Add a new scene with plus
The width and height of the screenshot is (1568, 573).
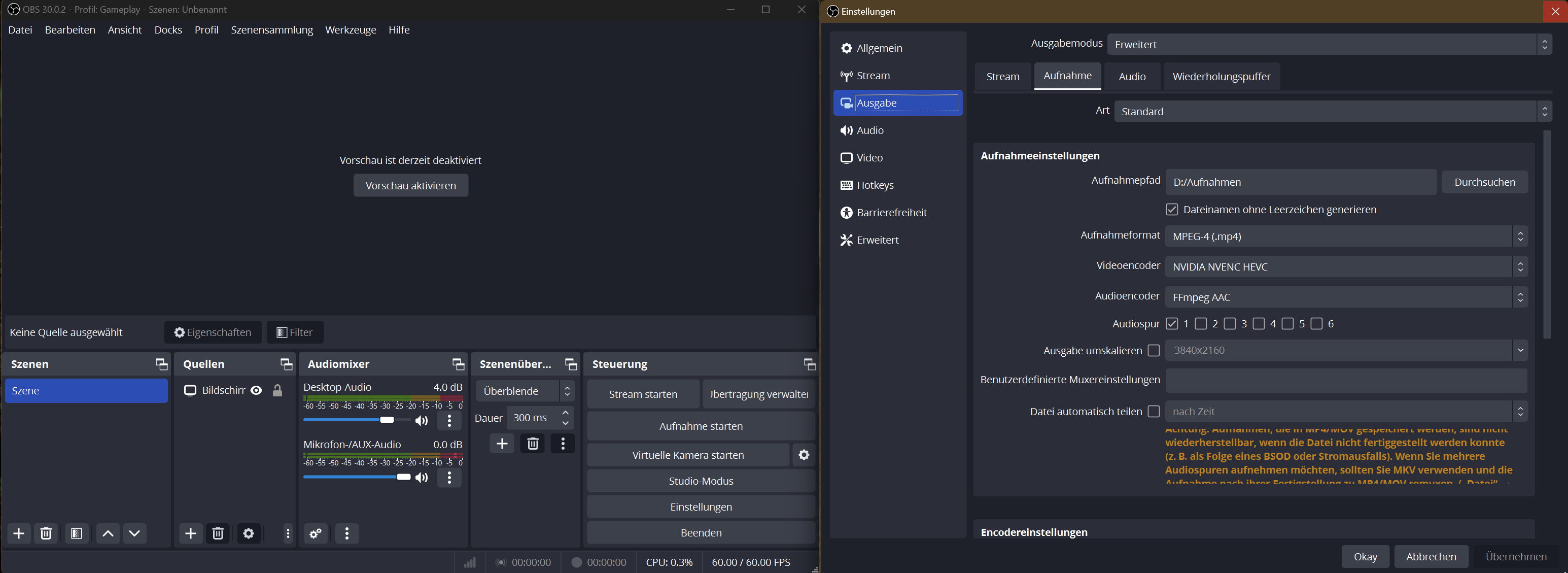pos(19,533)
